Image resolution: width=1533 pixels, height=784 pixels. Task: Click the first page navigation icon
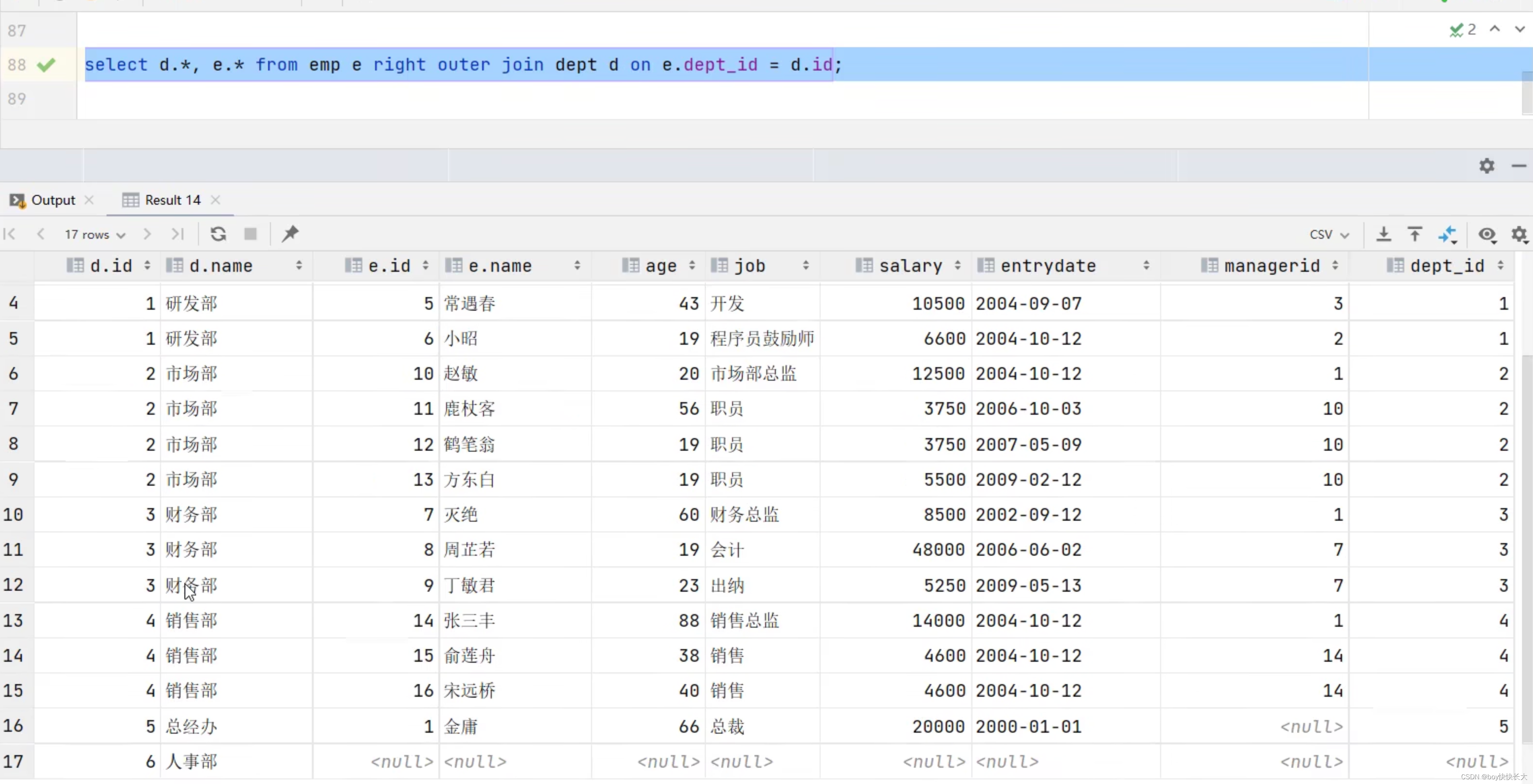click(9, 234)
